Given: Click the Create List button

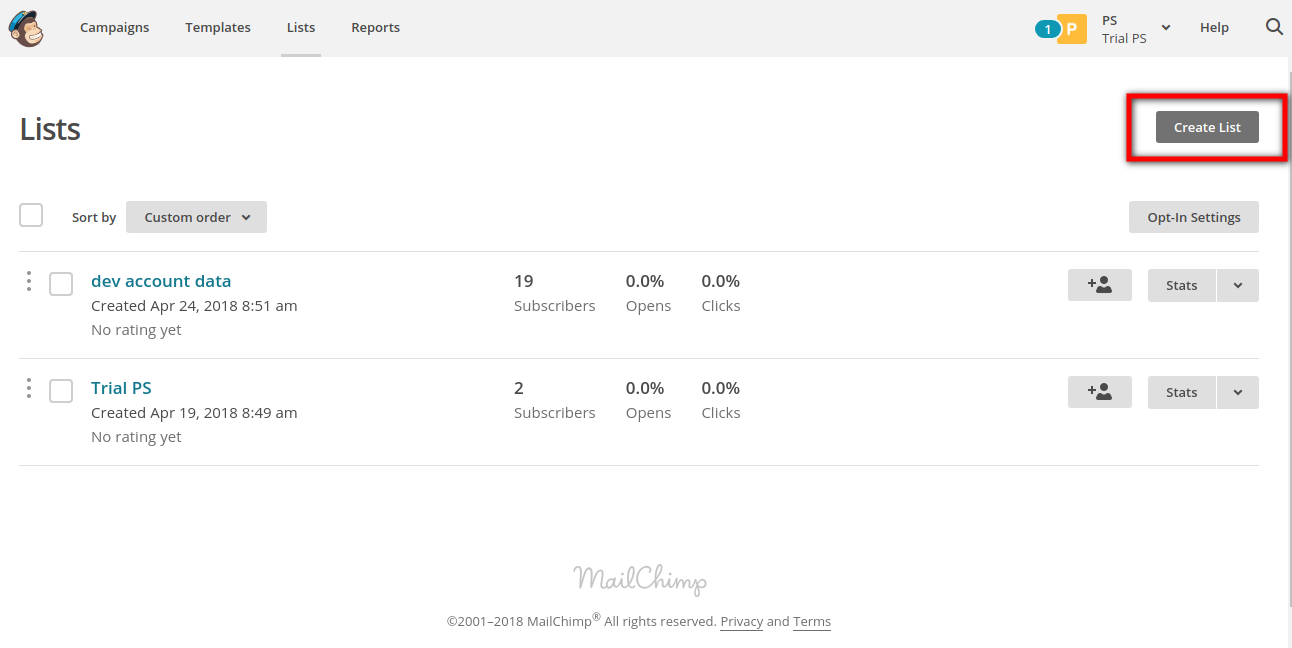Looking at the screenshot, I should click(x=1207, y=127).
